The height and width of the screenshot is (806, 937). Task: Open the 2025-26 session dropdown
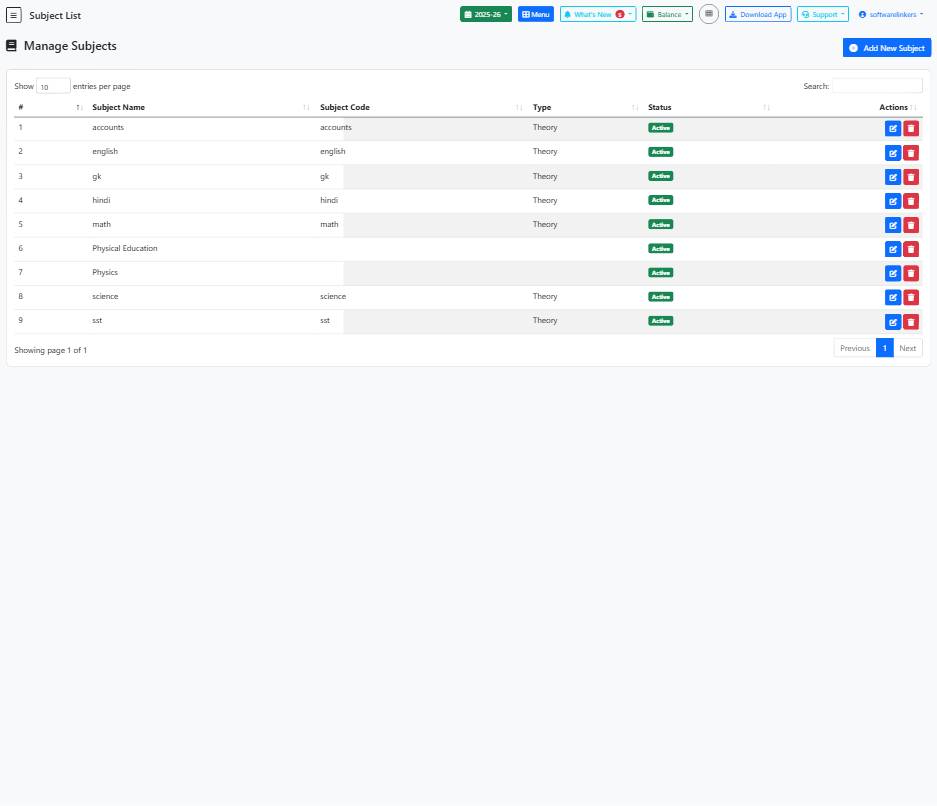pos(486,14)
